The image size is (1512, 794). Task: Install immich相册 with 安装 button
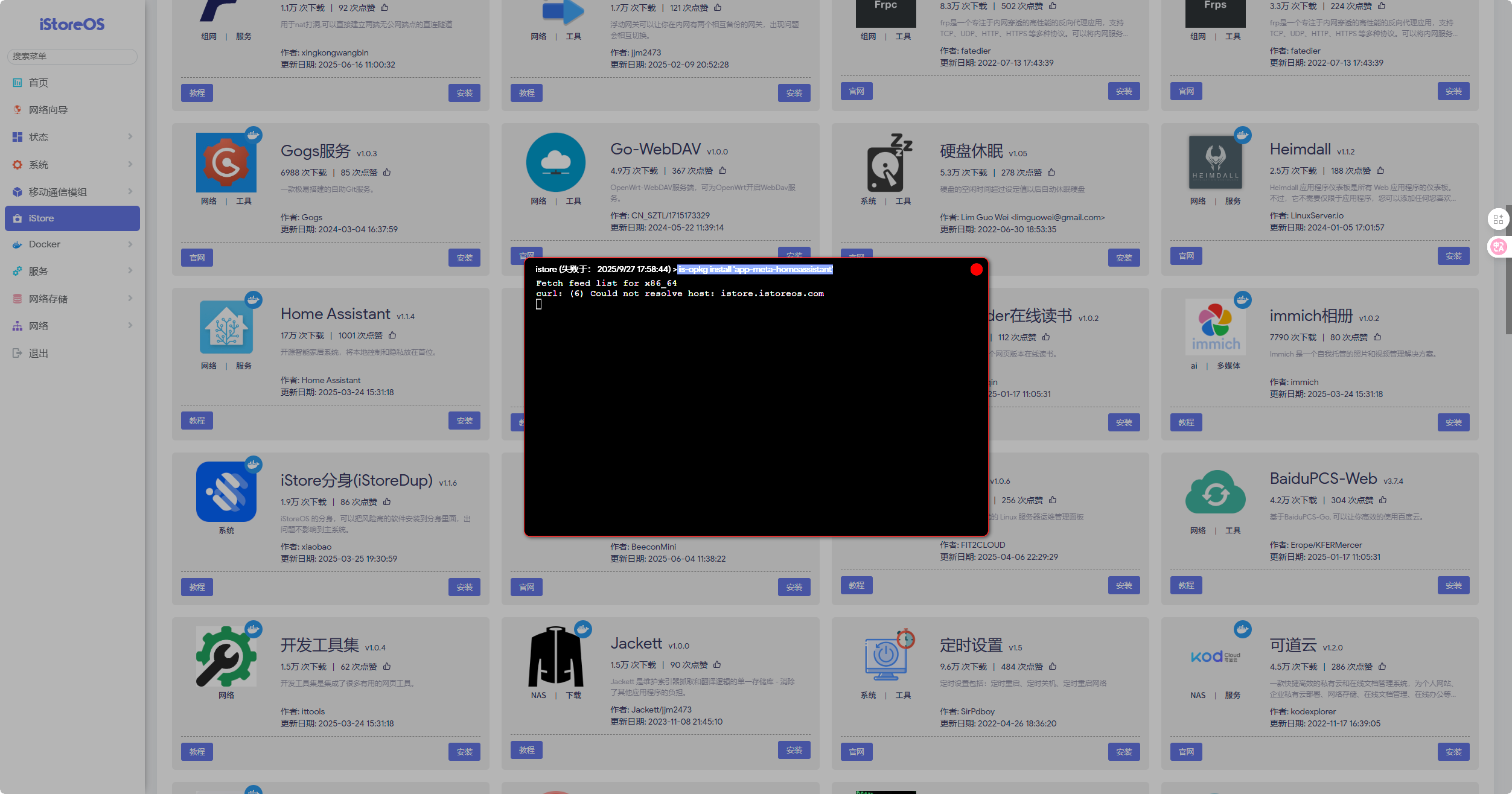click(x=1453, y=422)
